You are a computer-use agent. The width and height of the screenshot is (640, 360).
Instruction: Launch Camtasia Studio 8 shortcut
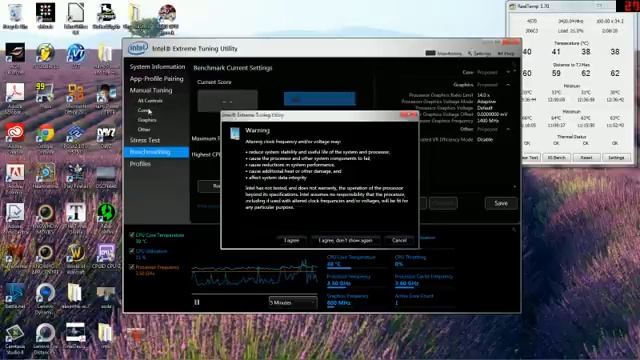15,338
